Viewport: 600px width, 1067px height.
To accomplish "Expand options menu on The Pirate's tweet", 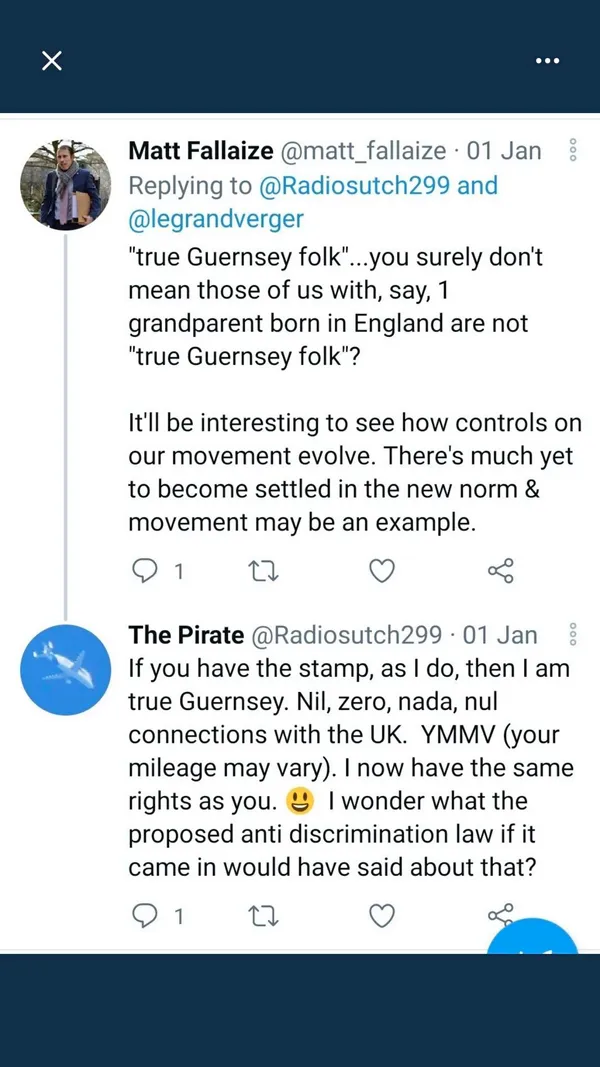I will (x=573, y=635).
